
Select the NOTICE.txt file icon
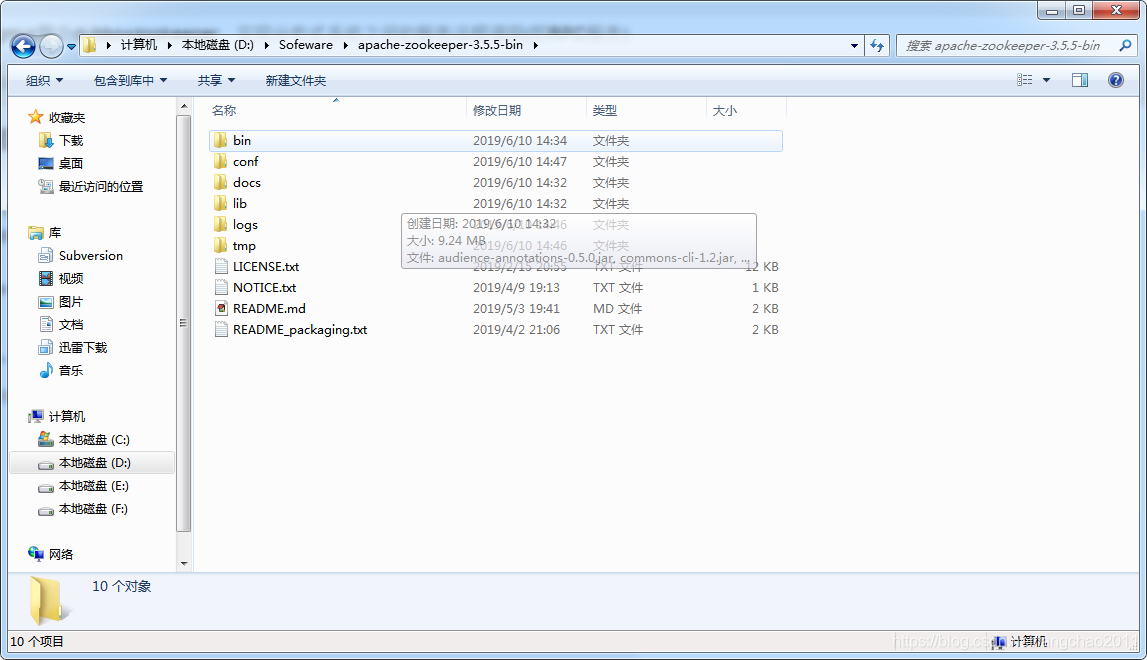tap(221, 288)
